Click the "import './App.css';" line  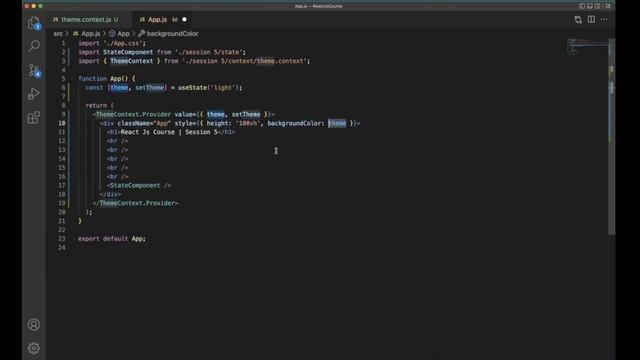(112, 43)
